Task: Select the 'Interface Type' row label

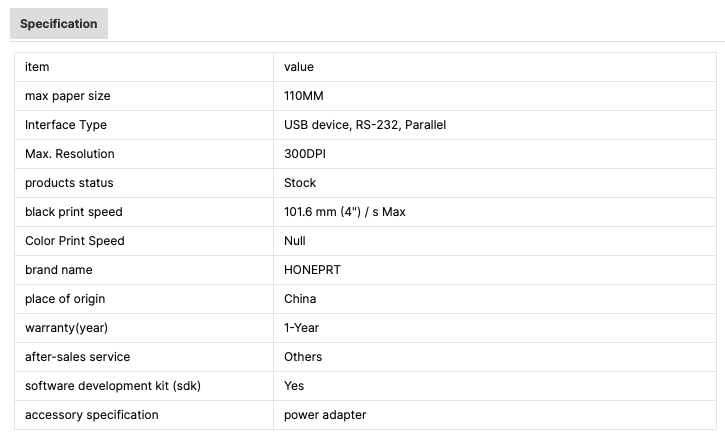Action: pos(66,125)
